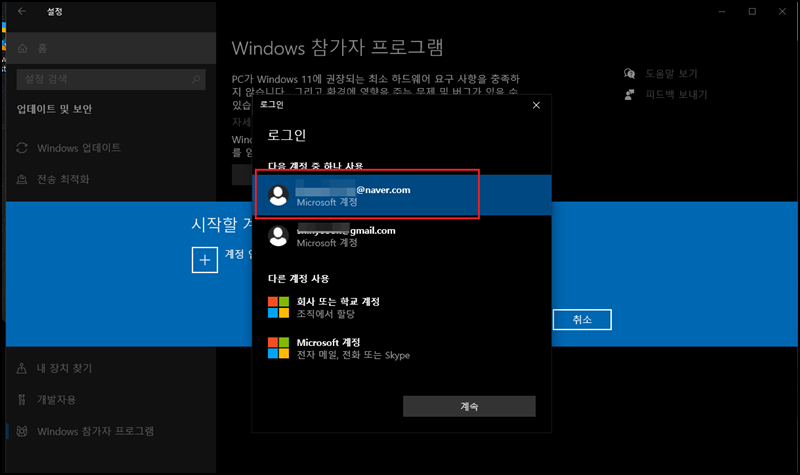Click the settings search field (설정 검색)

point(111,79)
